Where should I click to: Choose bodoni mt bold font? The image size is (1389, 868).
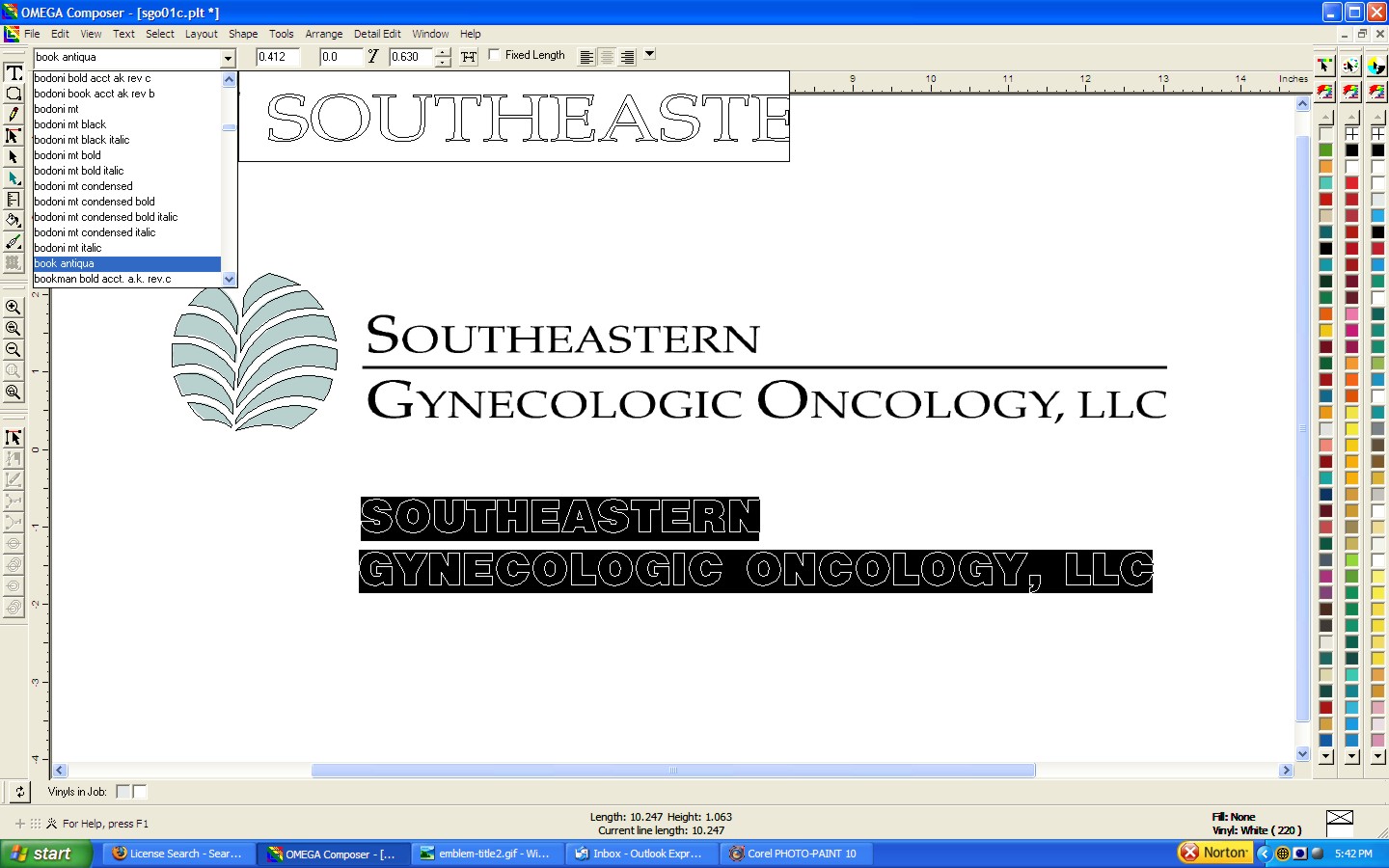tap(127, 155)
